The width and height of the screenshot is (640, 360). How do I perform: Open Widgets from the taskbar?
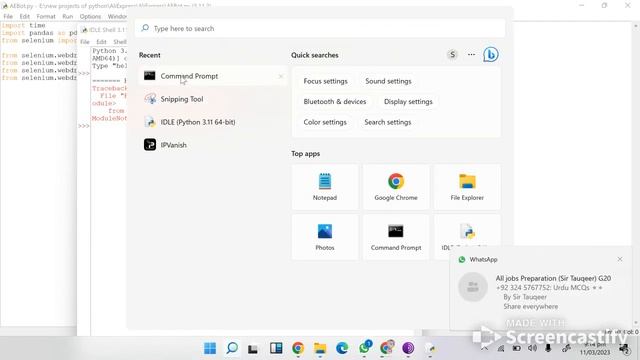[276, 348]
